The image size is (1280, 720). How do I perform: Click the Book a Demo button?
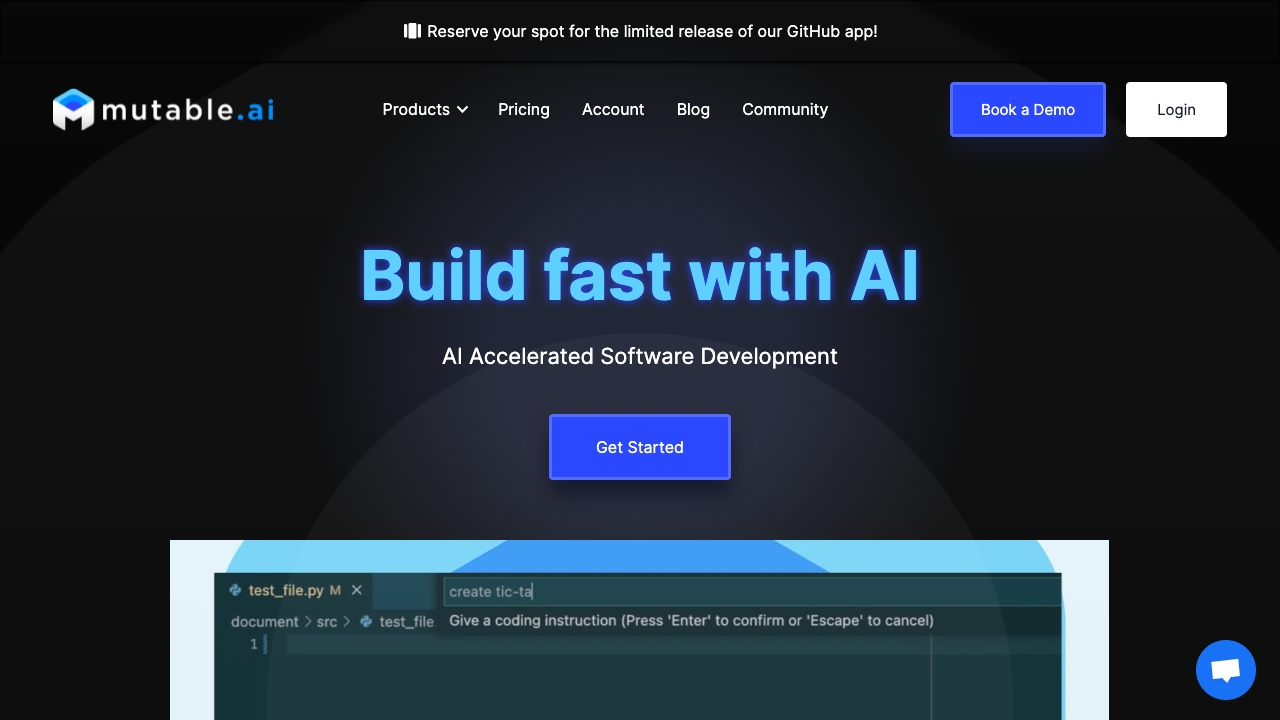[x=1028, y=110]
